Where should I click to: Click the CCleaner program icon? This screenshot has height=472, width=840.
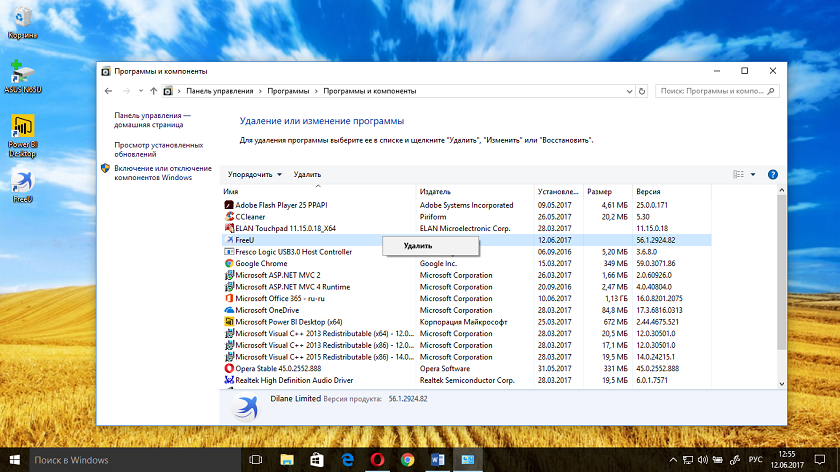(229, 217)
